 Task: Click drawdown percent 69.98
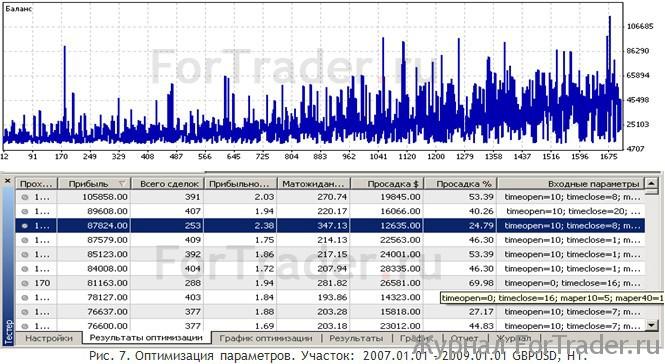tap(481, 283)
